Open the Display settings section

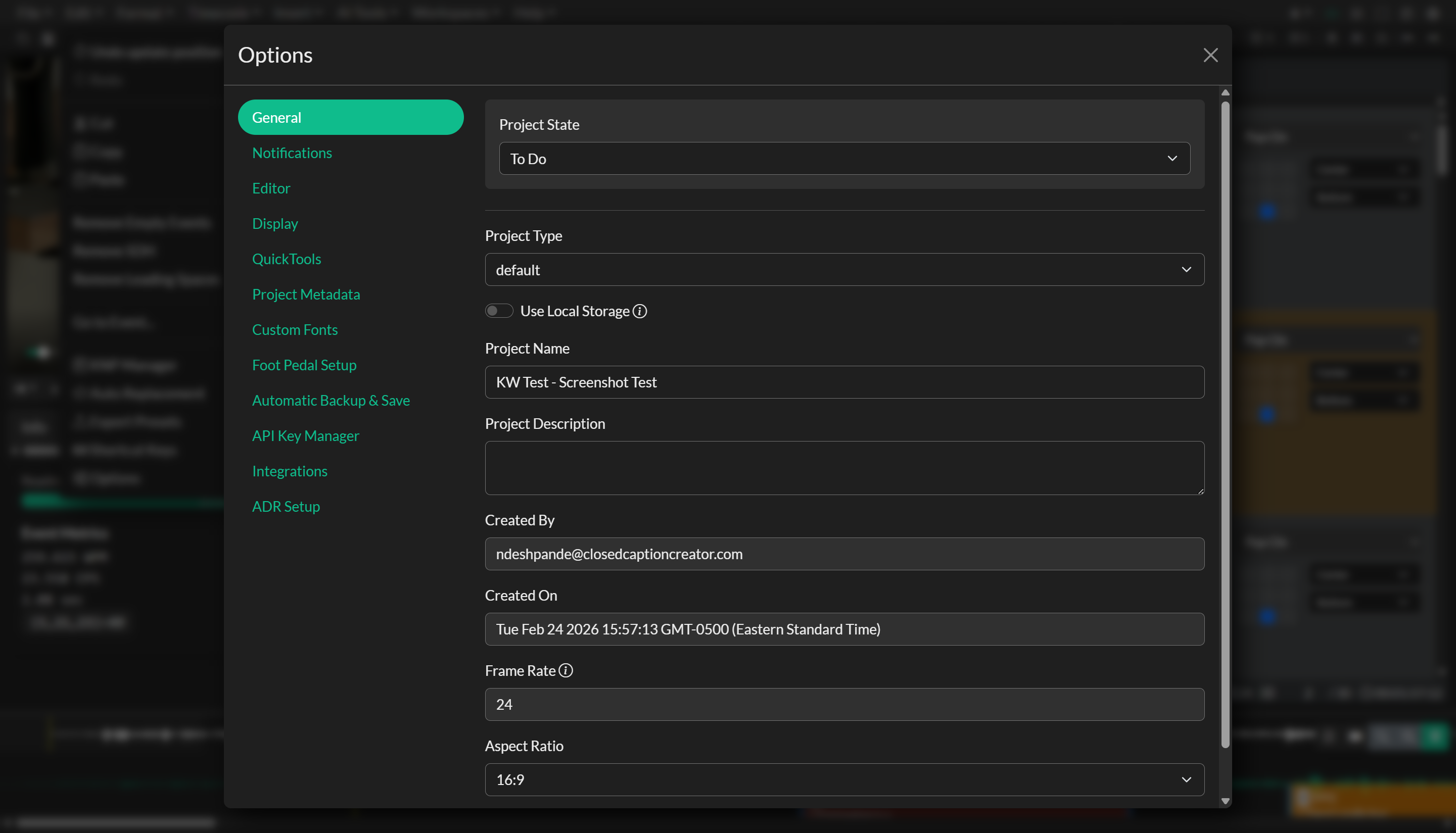[x=275, y=223]
